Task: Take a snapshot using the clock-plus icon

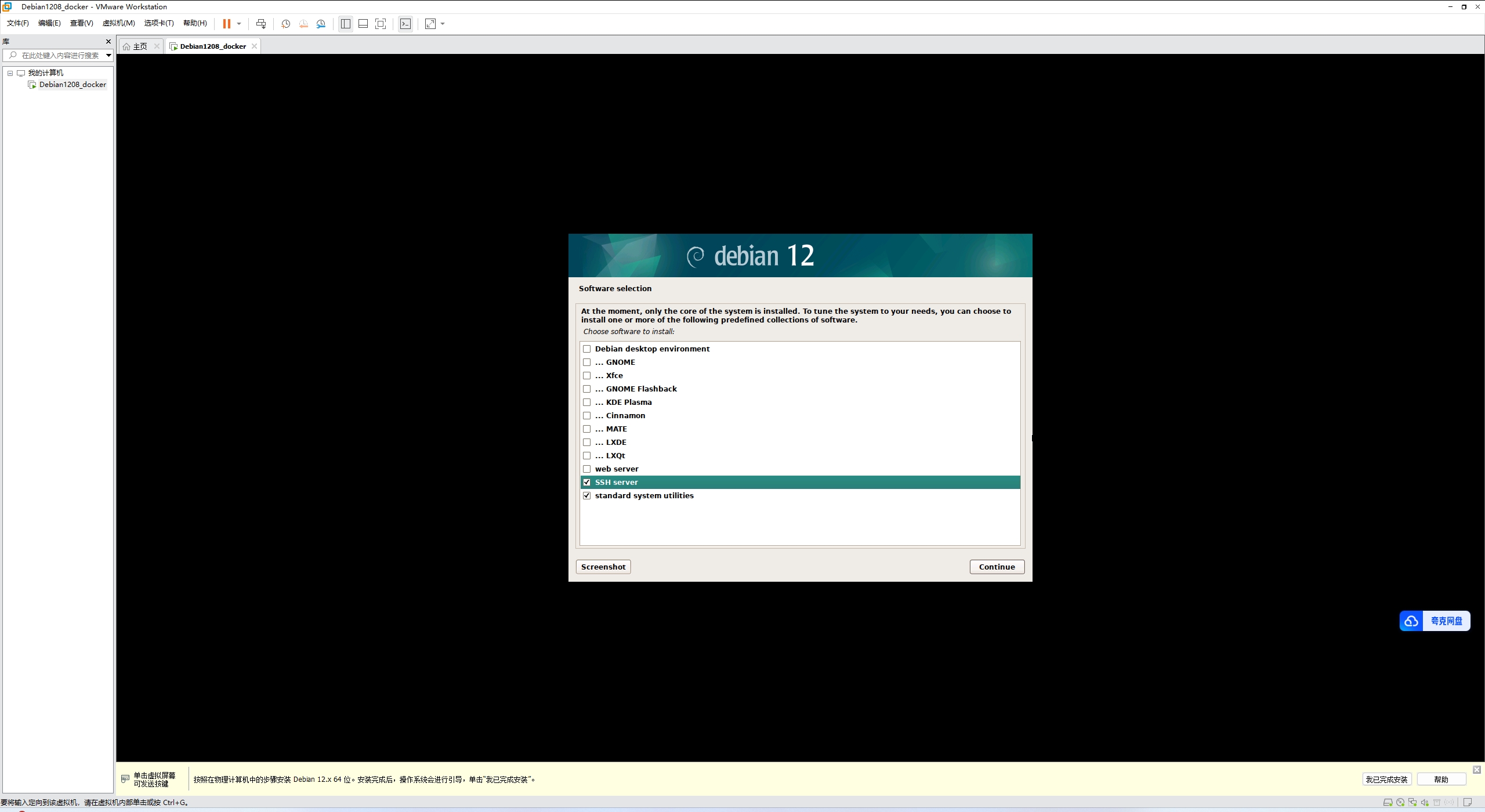Action: [285, 24]
